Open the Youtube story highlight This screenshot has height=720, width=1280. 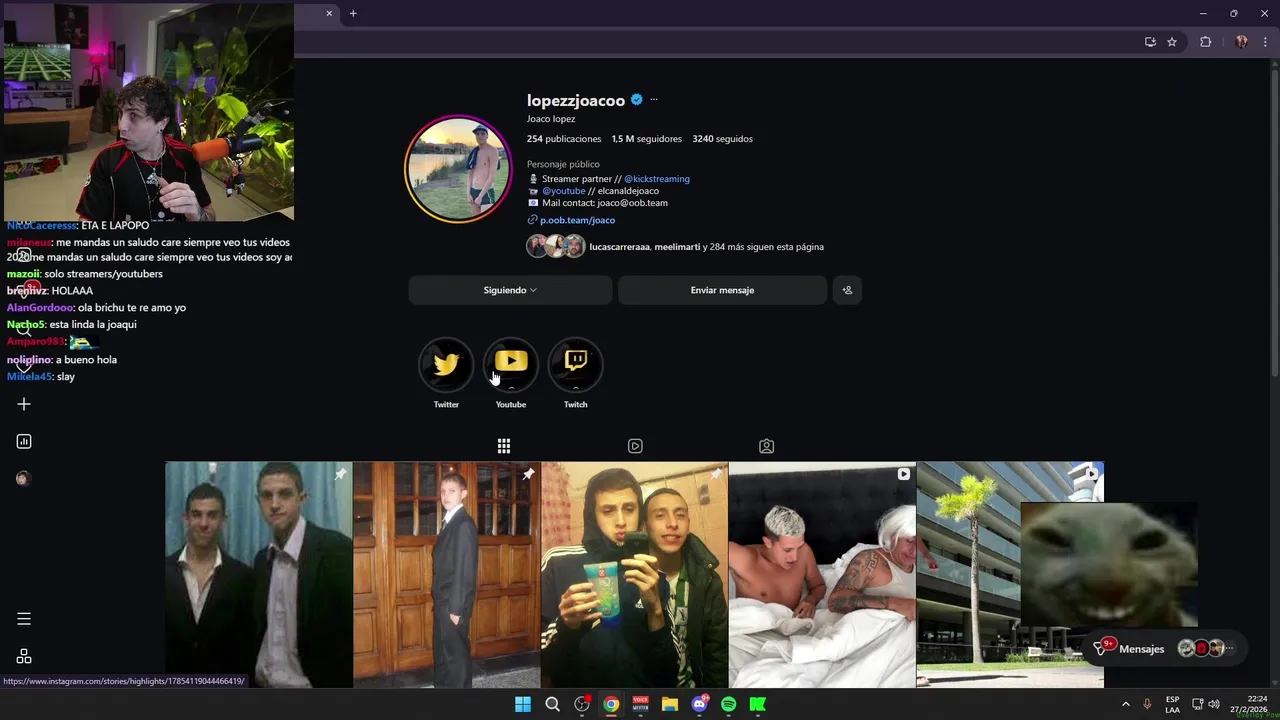[511, 365]
